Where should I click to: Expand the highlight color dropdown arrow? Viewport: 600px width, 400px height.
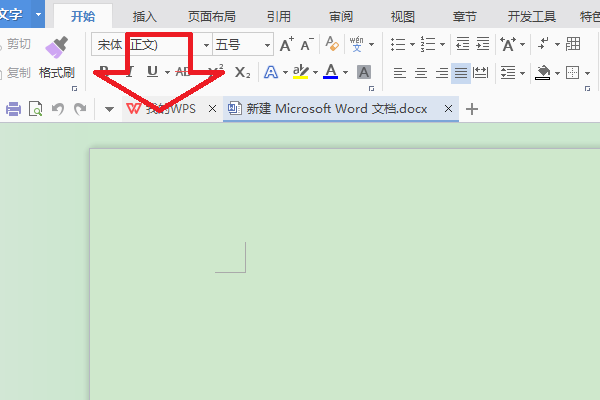point(315,72)
